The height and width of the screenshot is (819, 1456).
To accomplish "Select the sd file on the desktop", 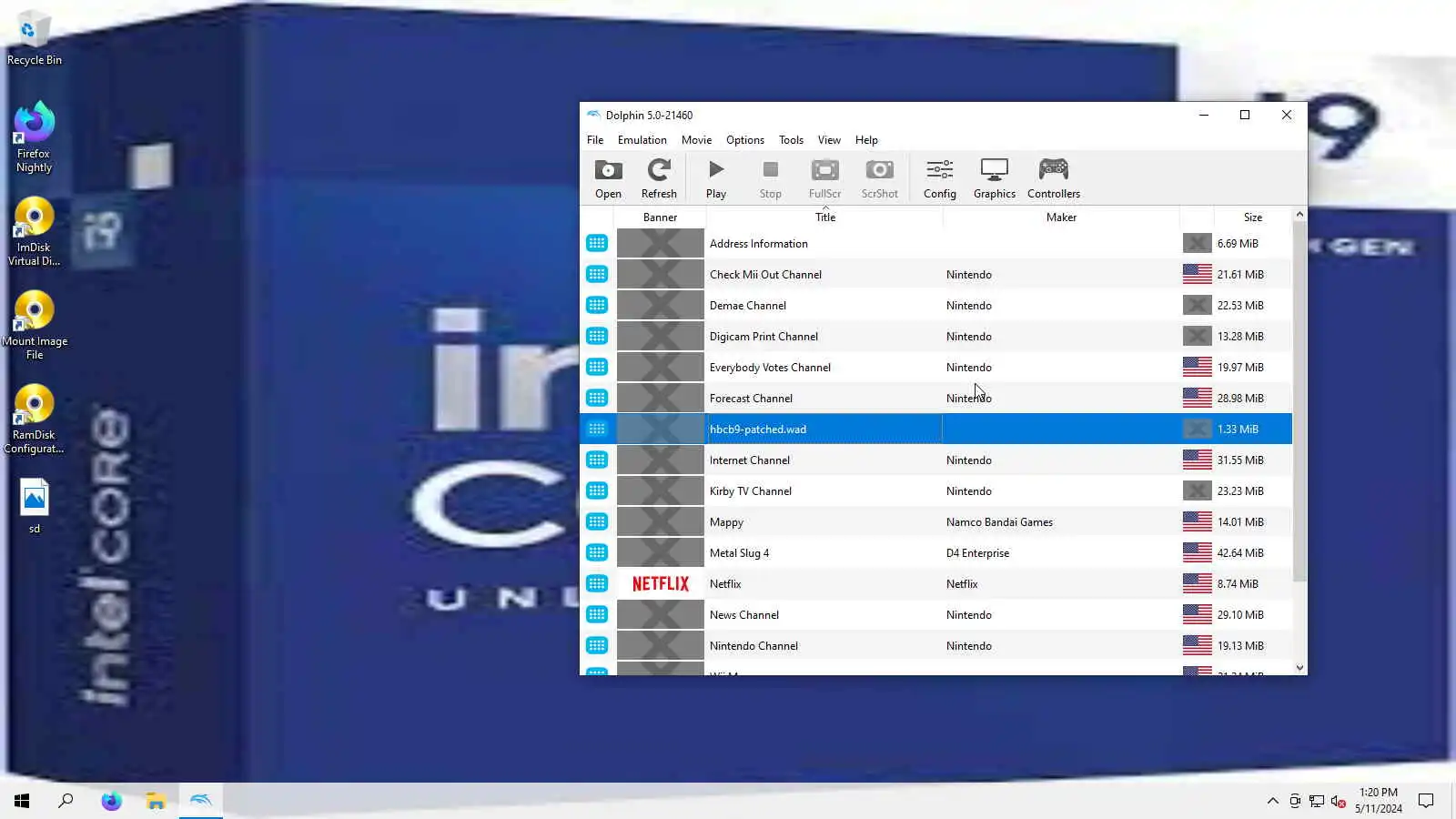I will pos(35,506).
